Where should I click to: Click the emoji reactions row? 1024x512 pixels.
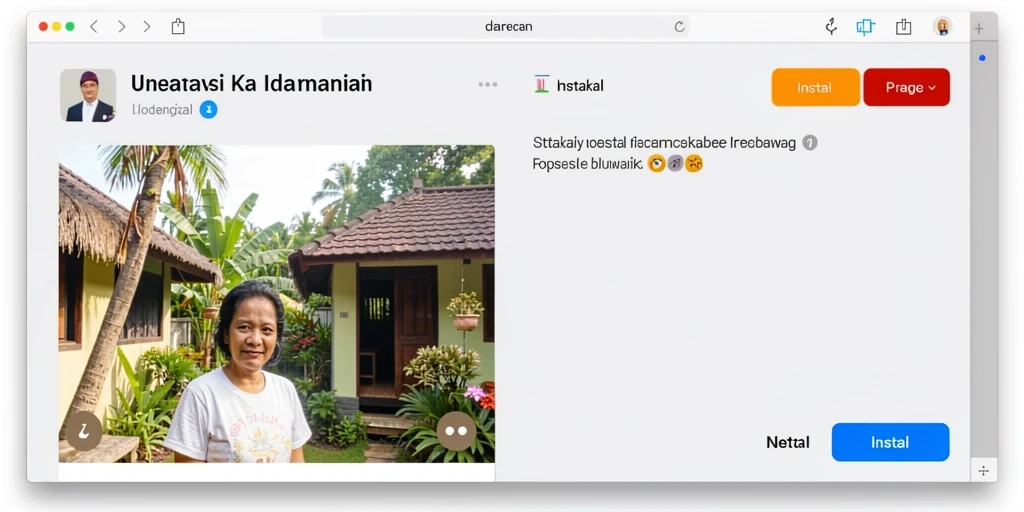pos(675,163)
